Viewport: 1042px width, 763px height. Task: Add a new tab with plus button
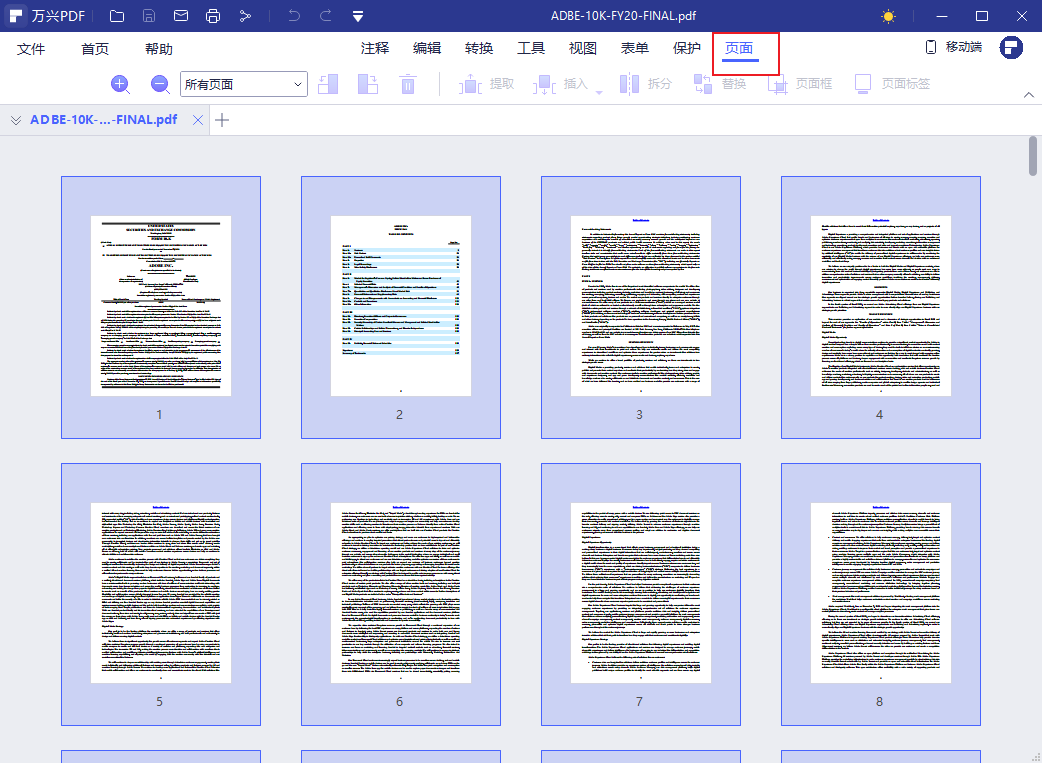point(223,120)
